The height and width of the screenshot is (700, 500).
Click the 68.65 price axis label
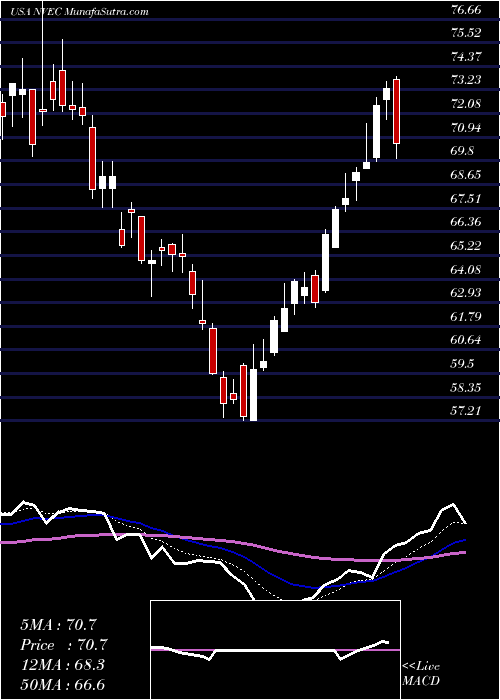pyautogui.click(x=466, y=175)
